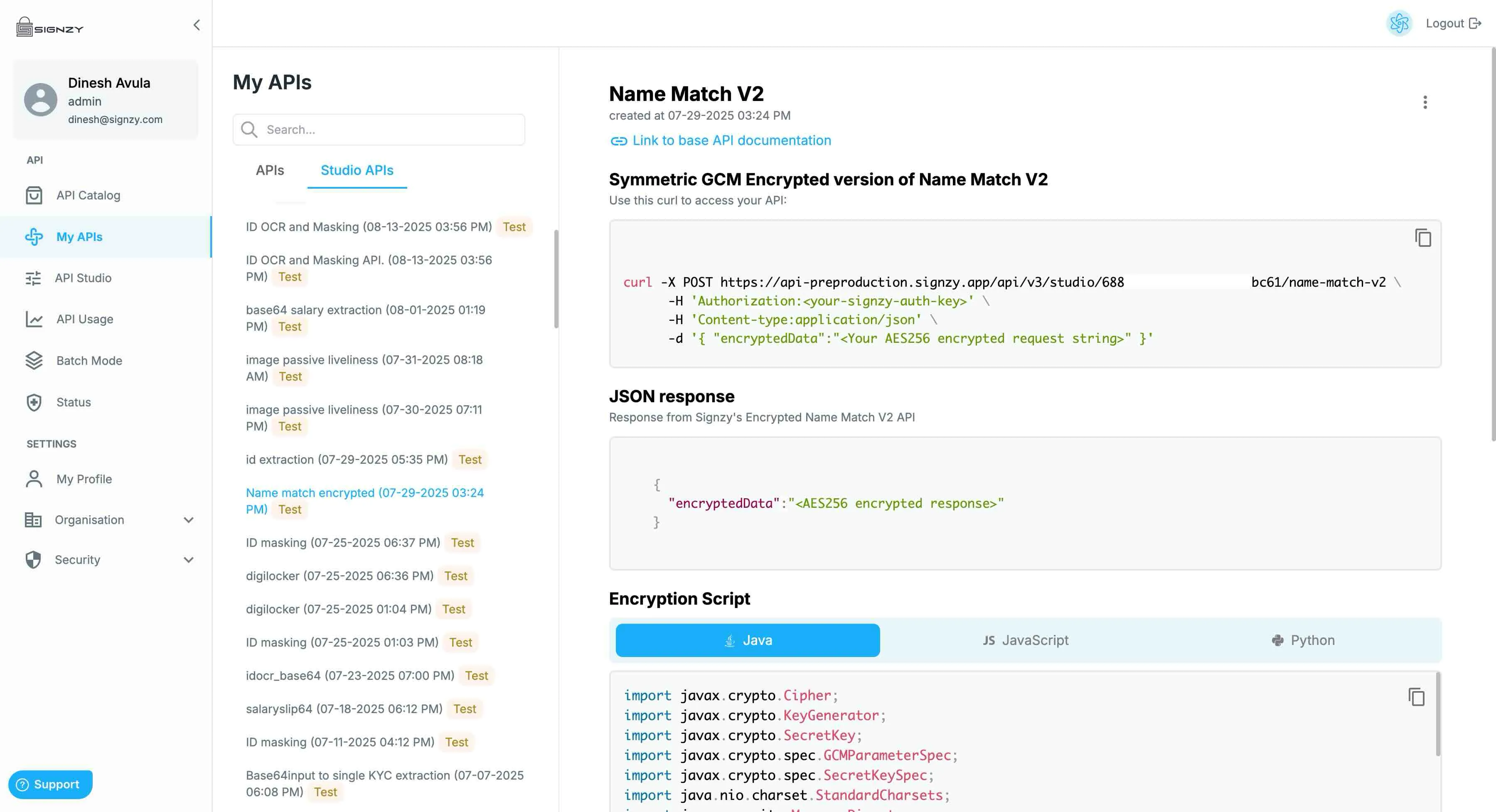The width and height of the screenshot is (1496, 812).
Task: Open ID masking 06:37 PM entry
Action: click(343, 542)
